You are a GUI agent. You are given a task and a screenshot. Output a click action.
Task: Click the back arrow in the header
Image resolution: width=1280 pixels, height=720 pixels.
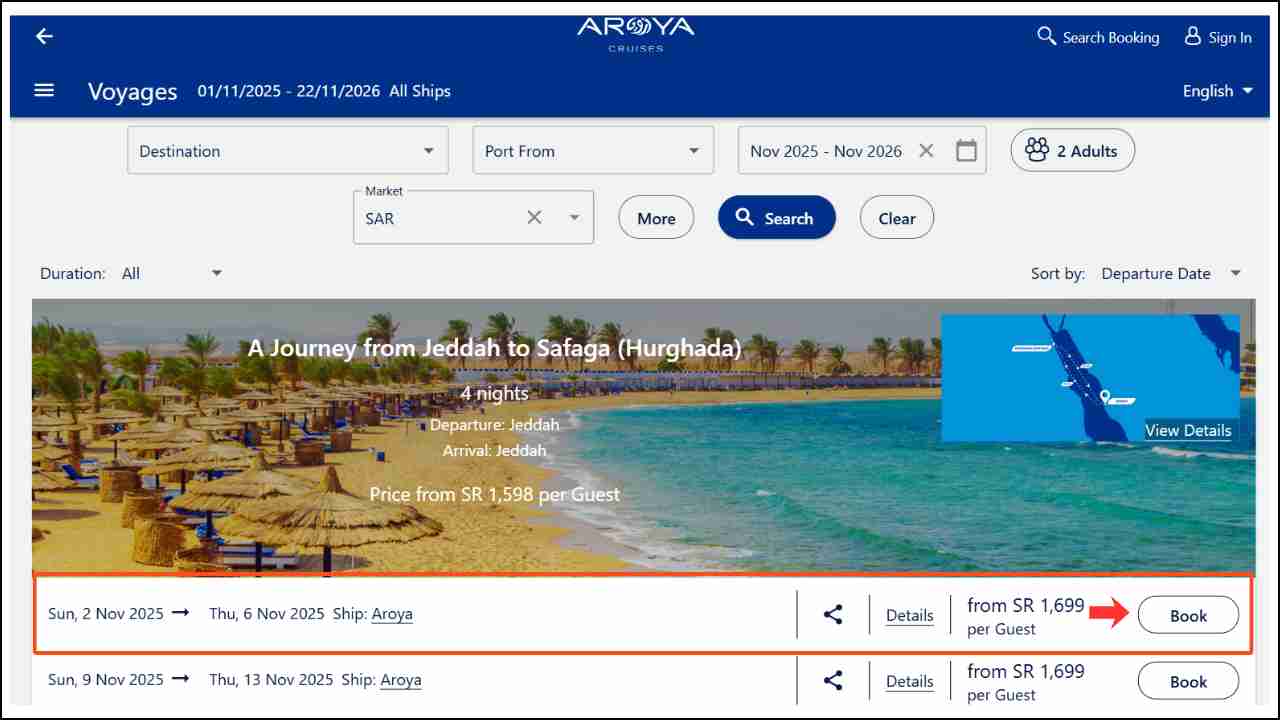[43, 36]
